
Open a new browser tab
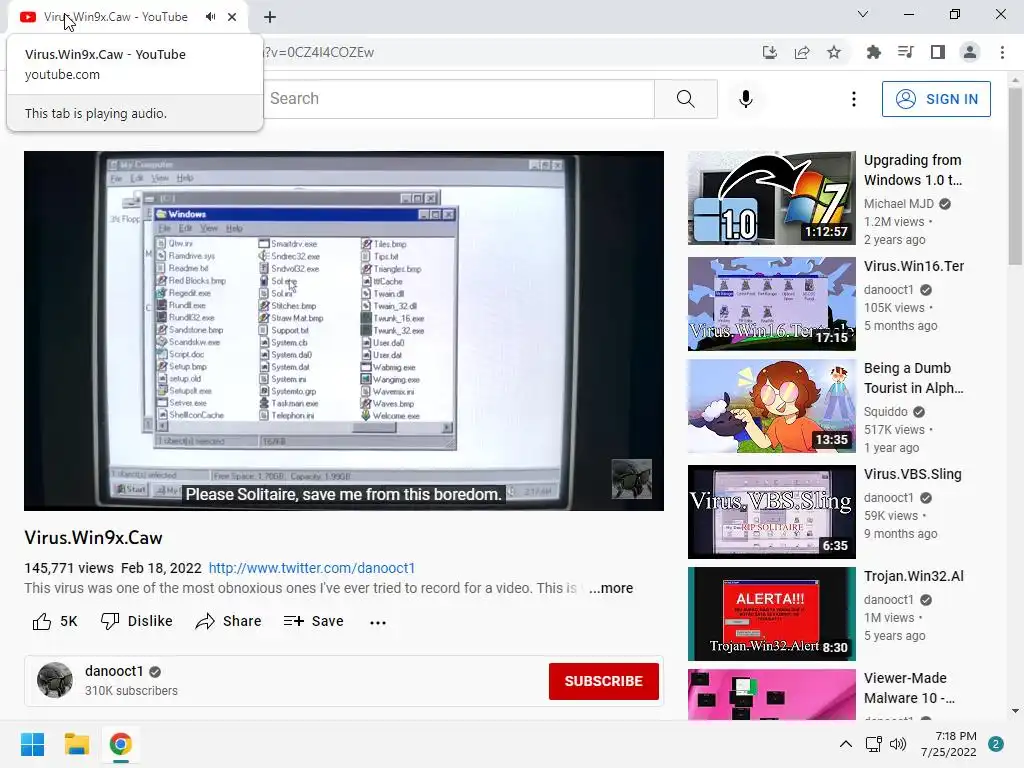point(270,17)
